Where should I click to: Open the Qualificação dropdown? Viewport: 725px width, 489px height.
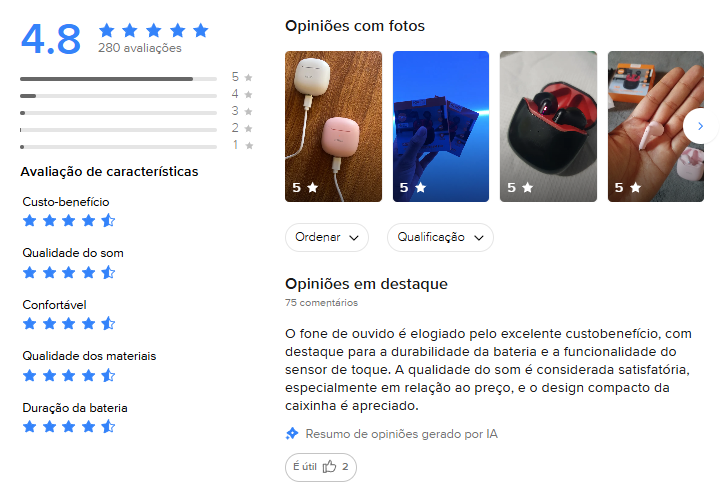point(440,238)
